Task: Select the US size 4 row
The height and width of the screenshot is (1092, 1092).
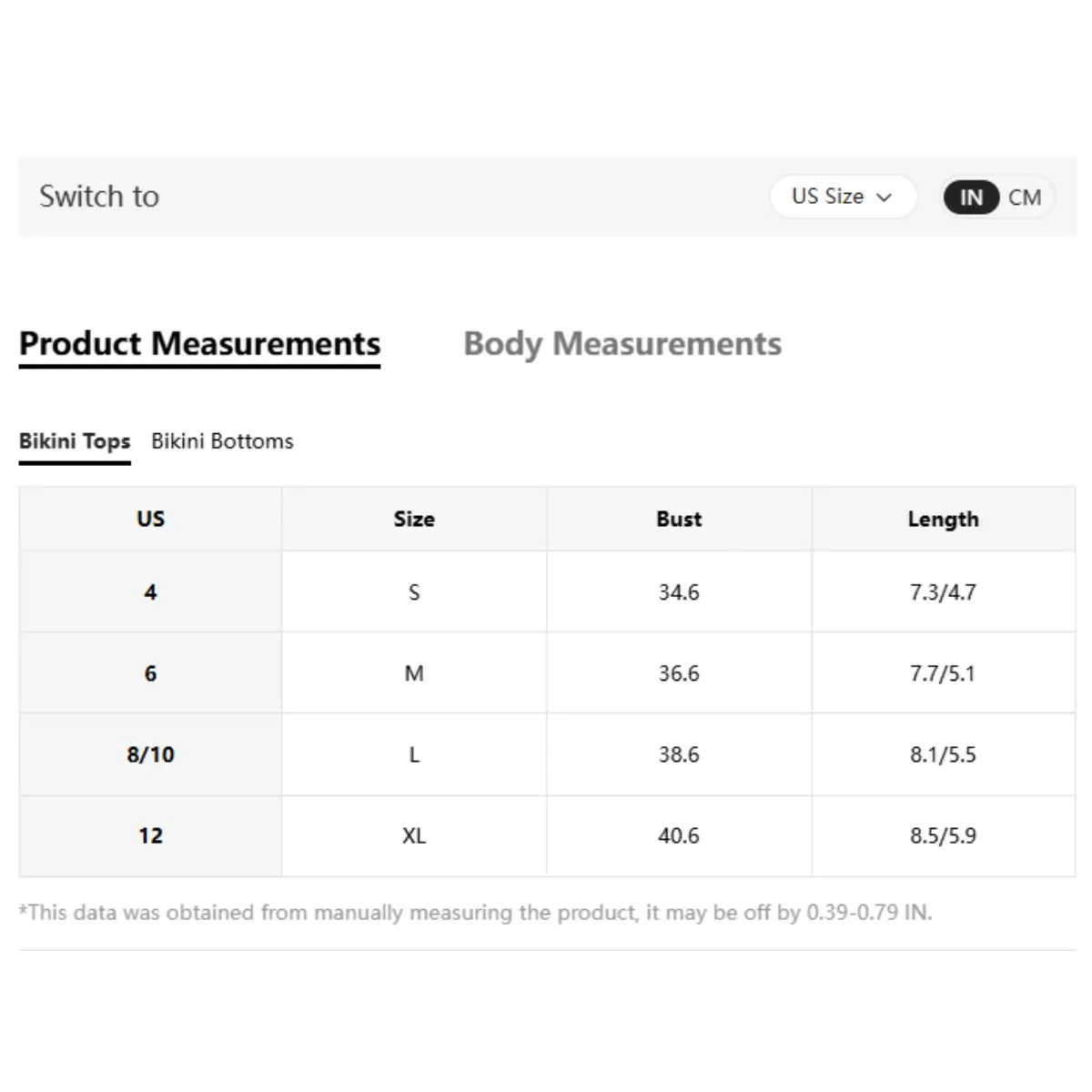Action: click(150, 592)
